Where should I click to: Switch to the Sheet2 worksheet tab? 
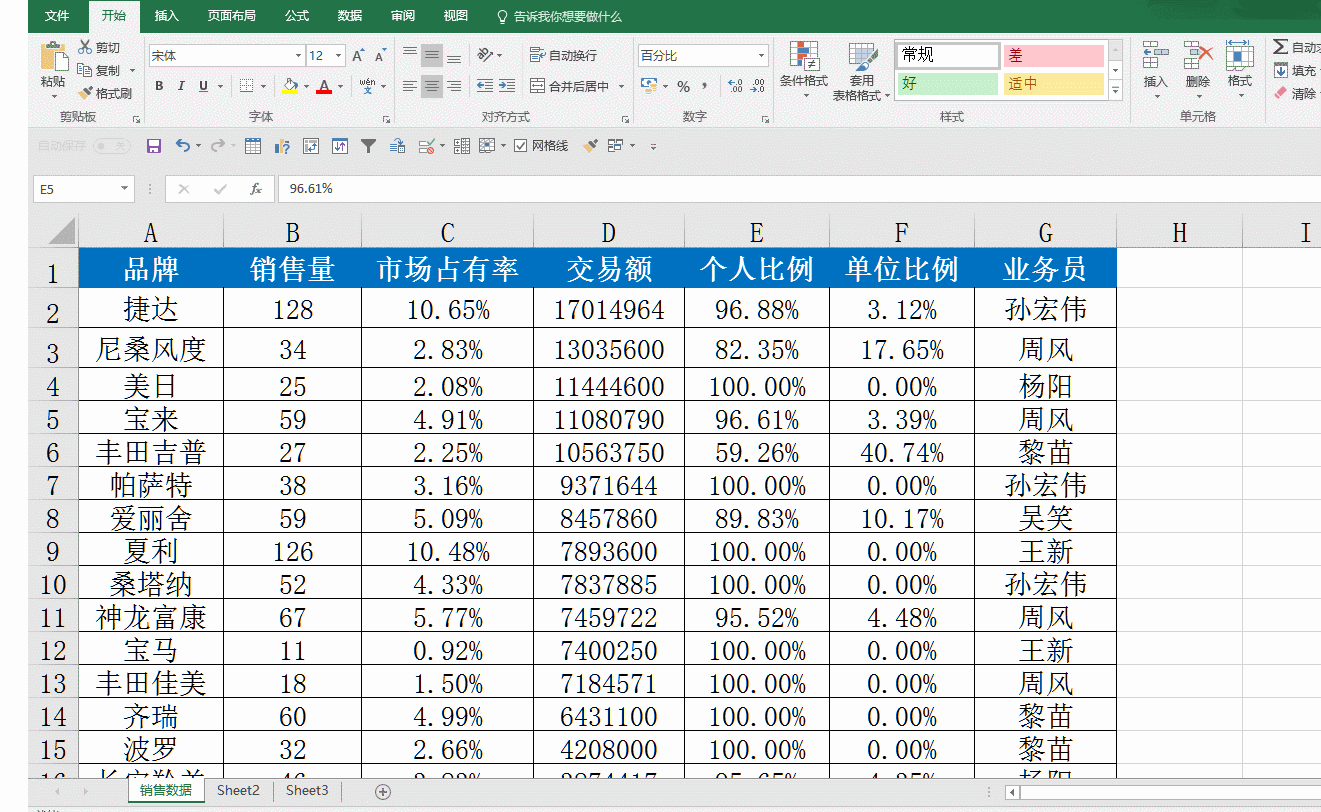(238, 791)
